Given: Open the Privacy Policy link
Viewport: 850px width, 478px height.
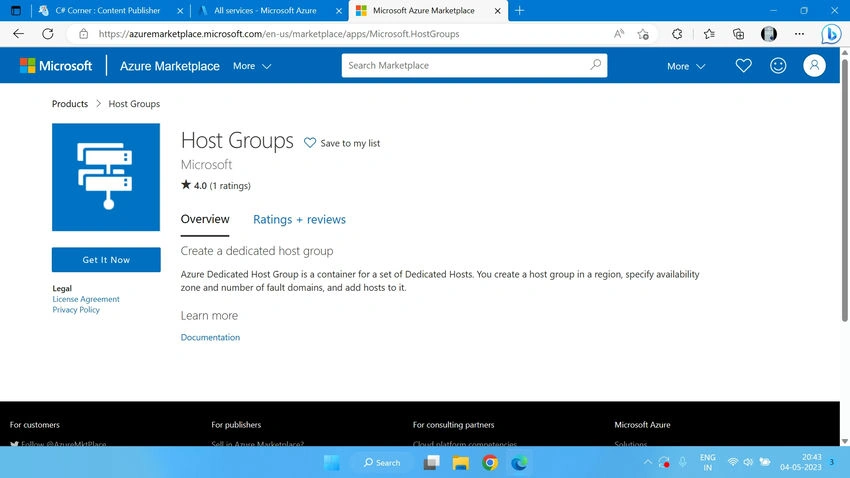Looking at the screenshot, I should [76, 310].
